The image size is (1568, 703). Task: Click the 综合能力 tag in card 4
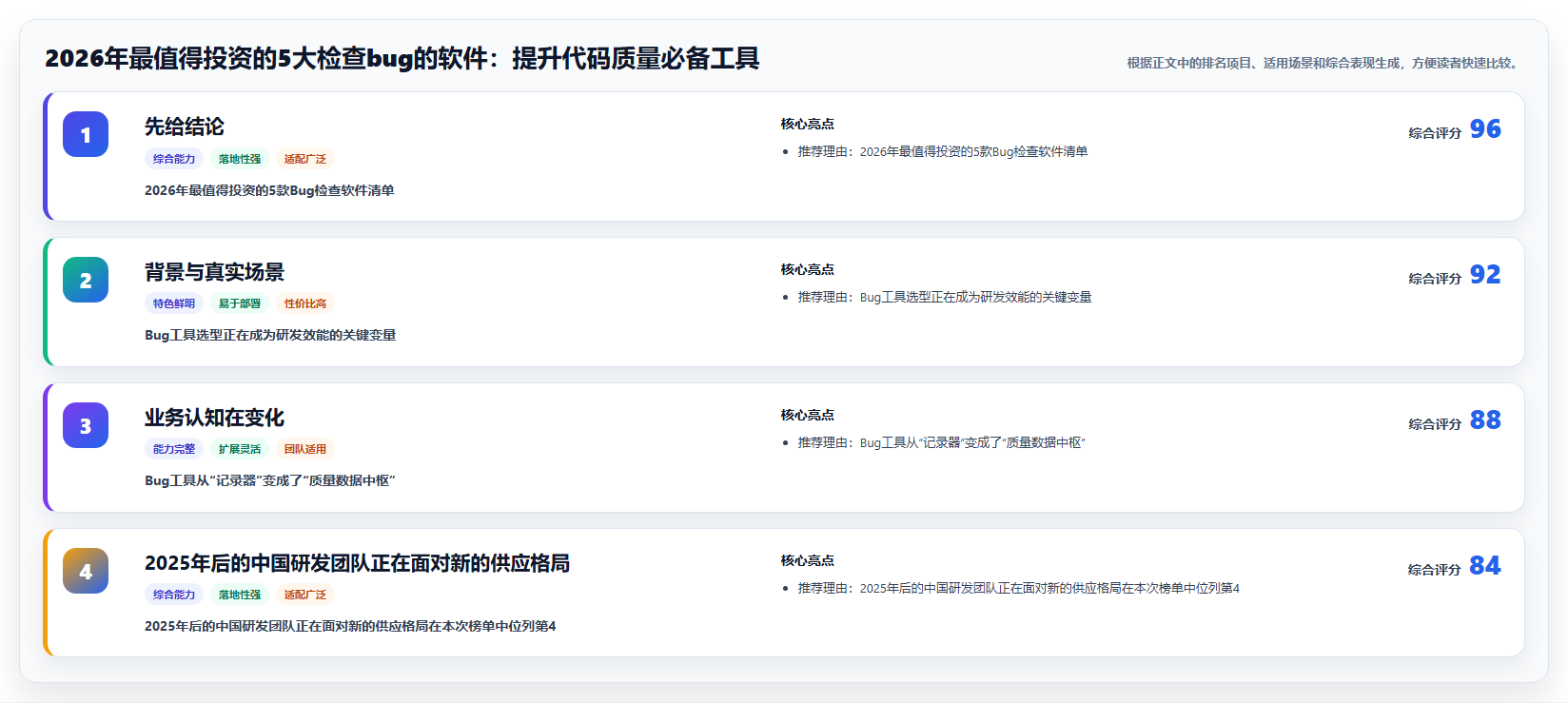[174, 595]
